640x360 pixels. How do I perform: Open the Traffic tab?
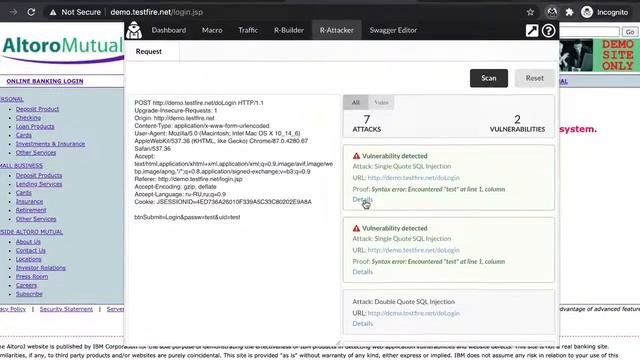[x=248, y=30]
